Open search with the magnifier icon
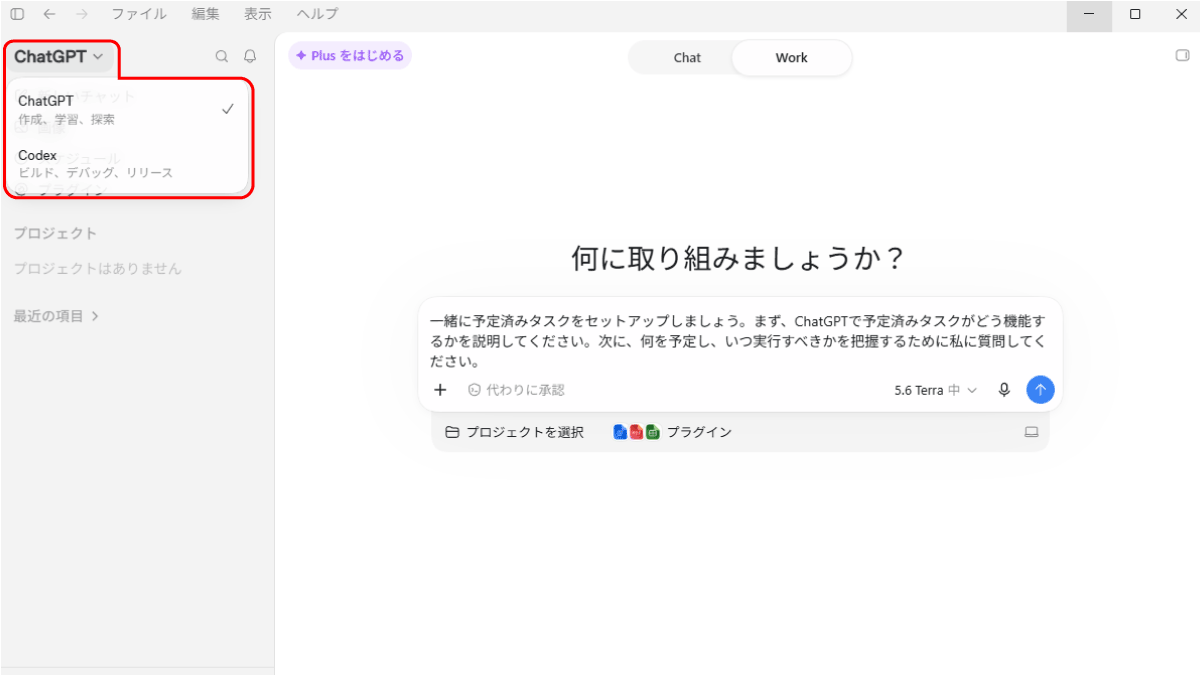 [x=222, y=57]
